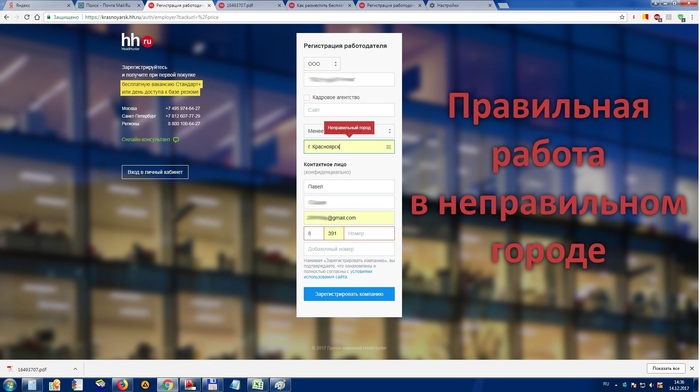Screen dimensions: 700x392
Task: Click Зарегистрировать компанию button
Action: click(349, 294)
